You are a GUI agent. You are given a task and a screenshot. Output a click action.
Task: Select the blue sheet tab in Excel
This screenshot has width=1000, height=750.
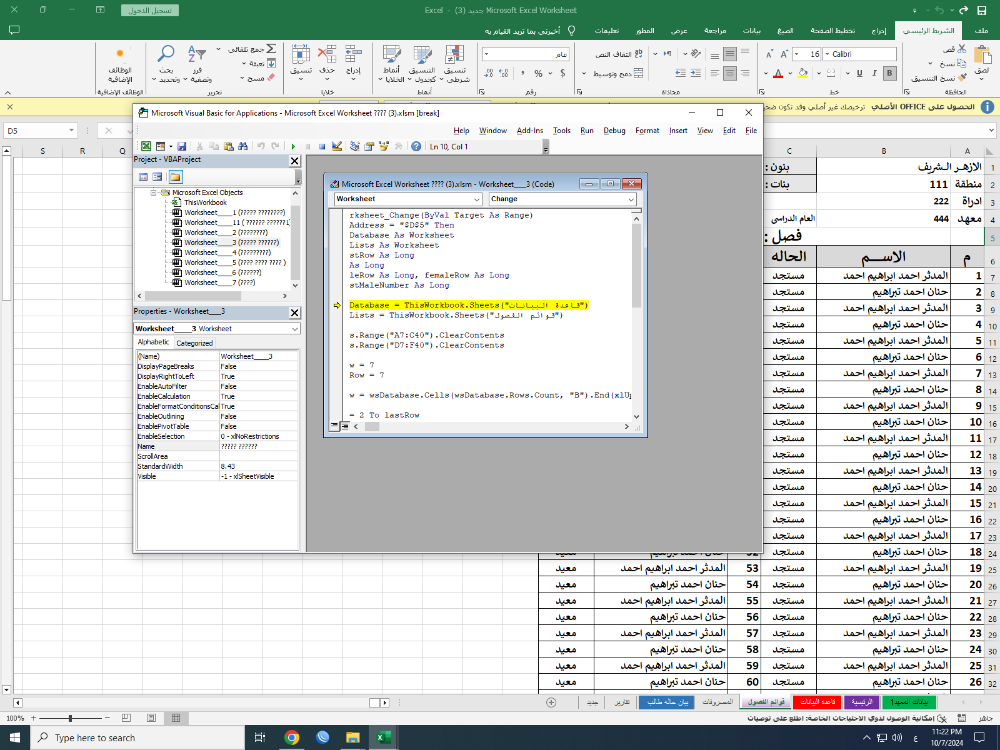[x=666, y=702]
